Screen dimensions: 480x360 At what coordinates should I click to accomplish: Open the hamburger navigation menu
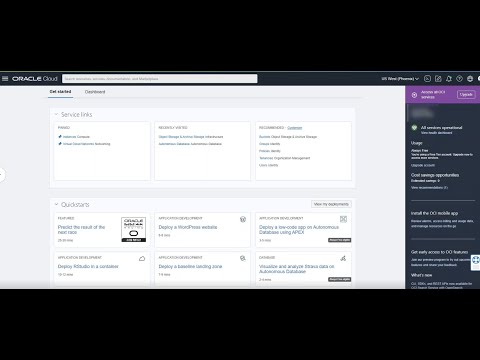point(5,79)
